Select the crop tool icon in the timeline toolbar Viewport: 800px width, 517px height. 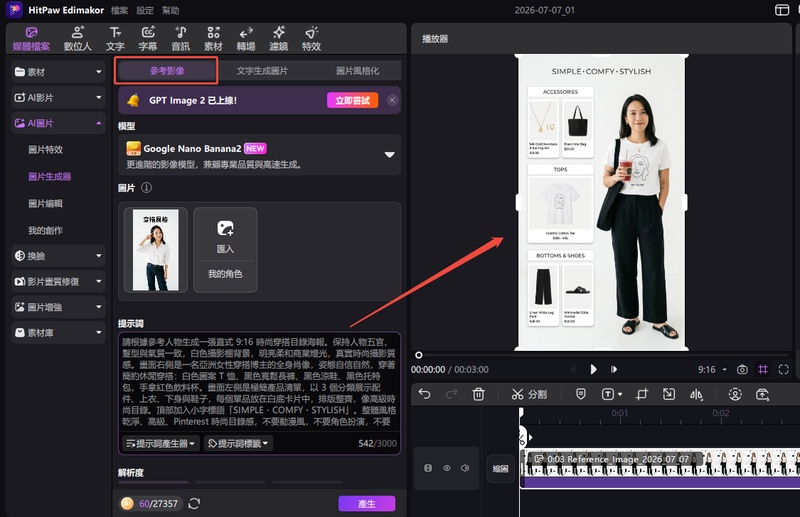tap(642, 394)
